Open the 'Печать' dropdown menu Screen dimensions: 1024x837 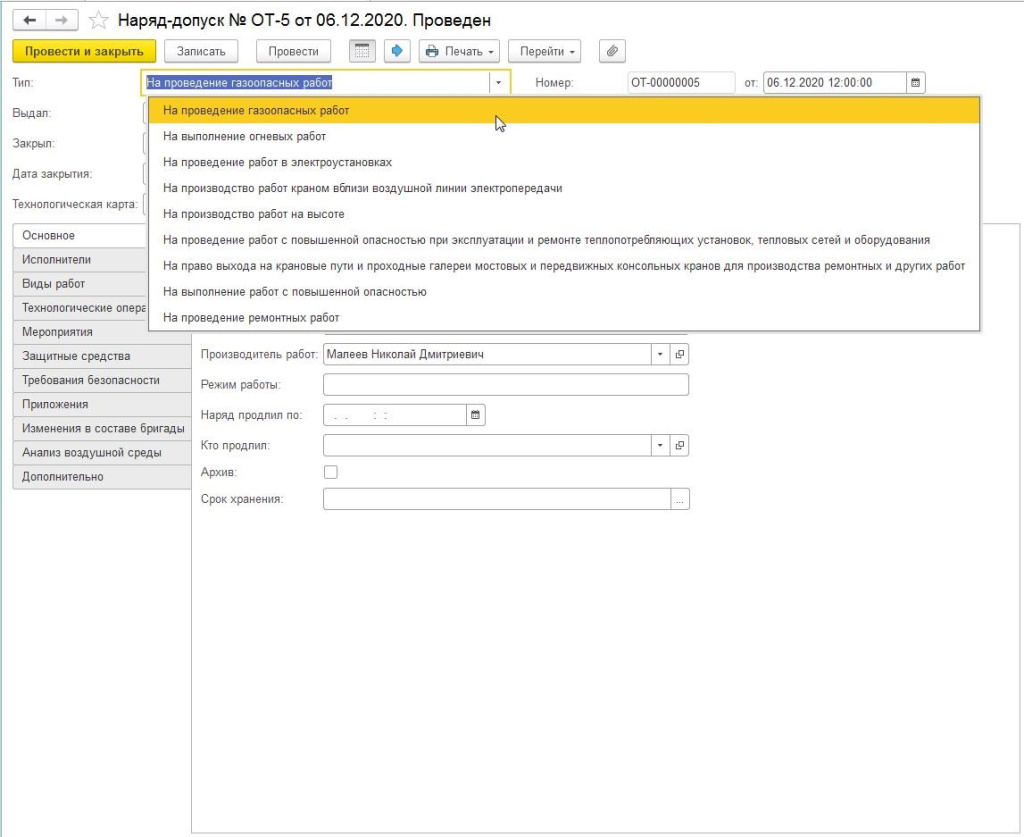coord(461,51)
